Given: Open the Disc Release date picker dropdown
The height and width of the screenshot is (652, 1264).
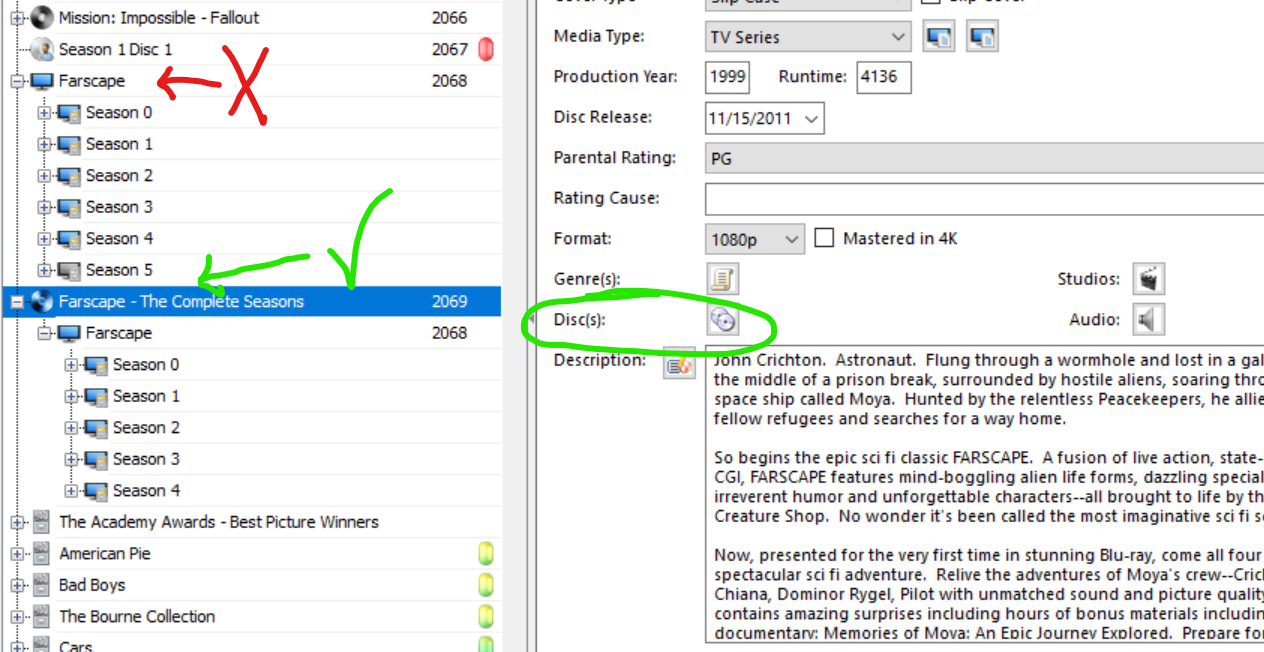Looking at the screenshot, I should coord(811,118).
